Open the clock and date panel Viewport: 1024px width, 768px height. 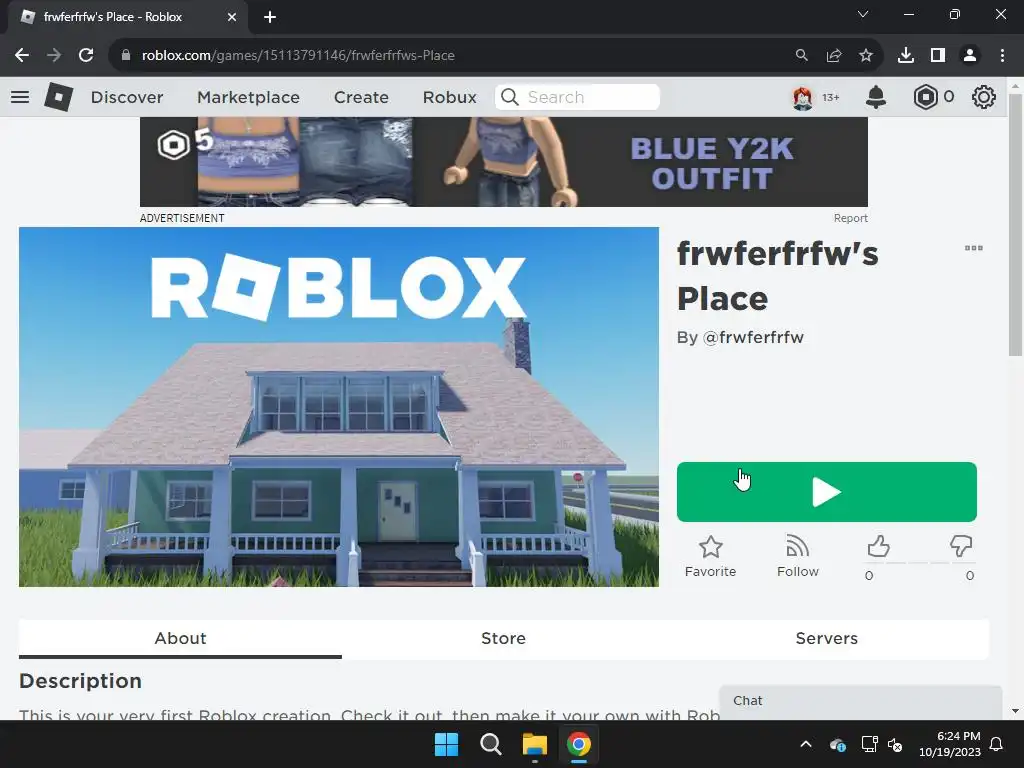point(950,744)
